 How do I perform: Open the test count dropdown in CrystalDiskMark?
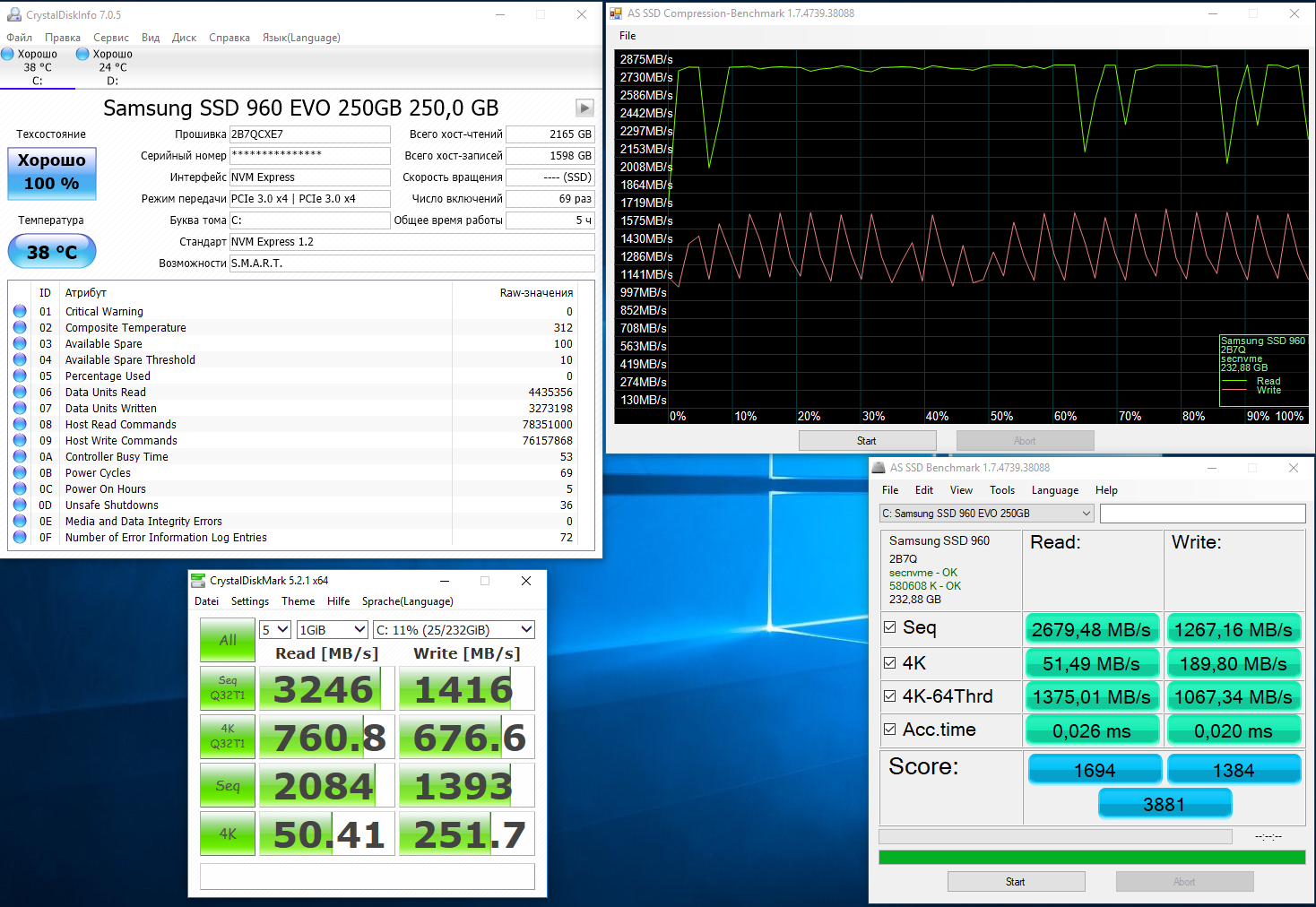275,630
